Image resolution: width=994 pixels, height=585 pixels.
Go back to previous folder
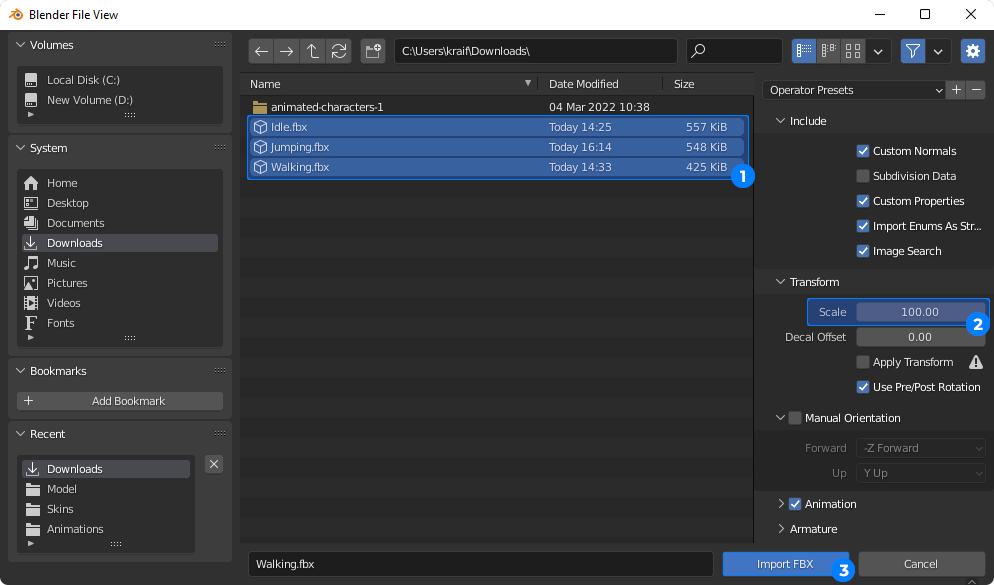click(x=261, y=51)
